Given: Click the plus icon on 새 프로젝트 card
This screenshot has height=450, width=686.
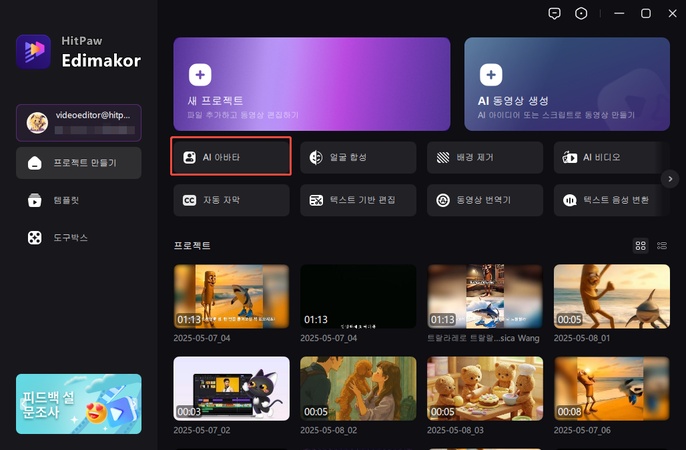Looking at the screenshot, I should [200, 75].
